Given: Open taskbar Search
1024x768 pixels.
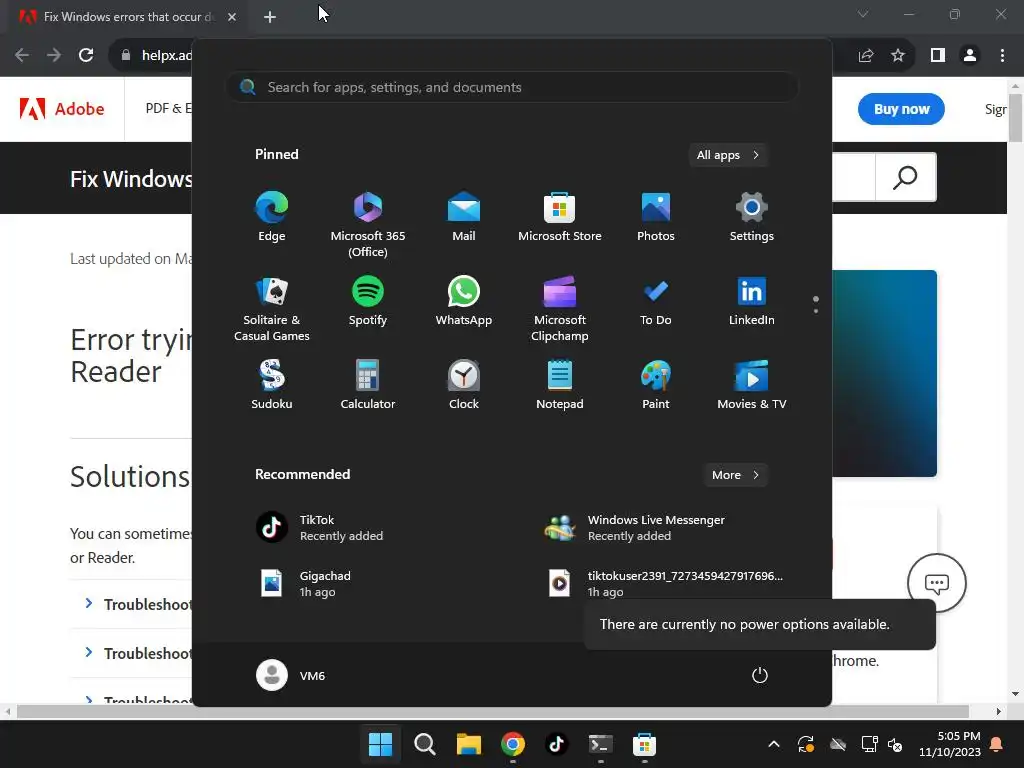Looking at the screenshot, I should tap(424, 744).
